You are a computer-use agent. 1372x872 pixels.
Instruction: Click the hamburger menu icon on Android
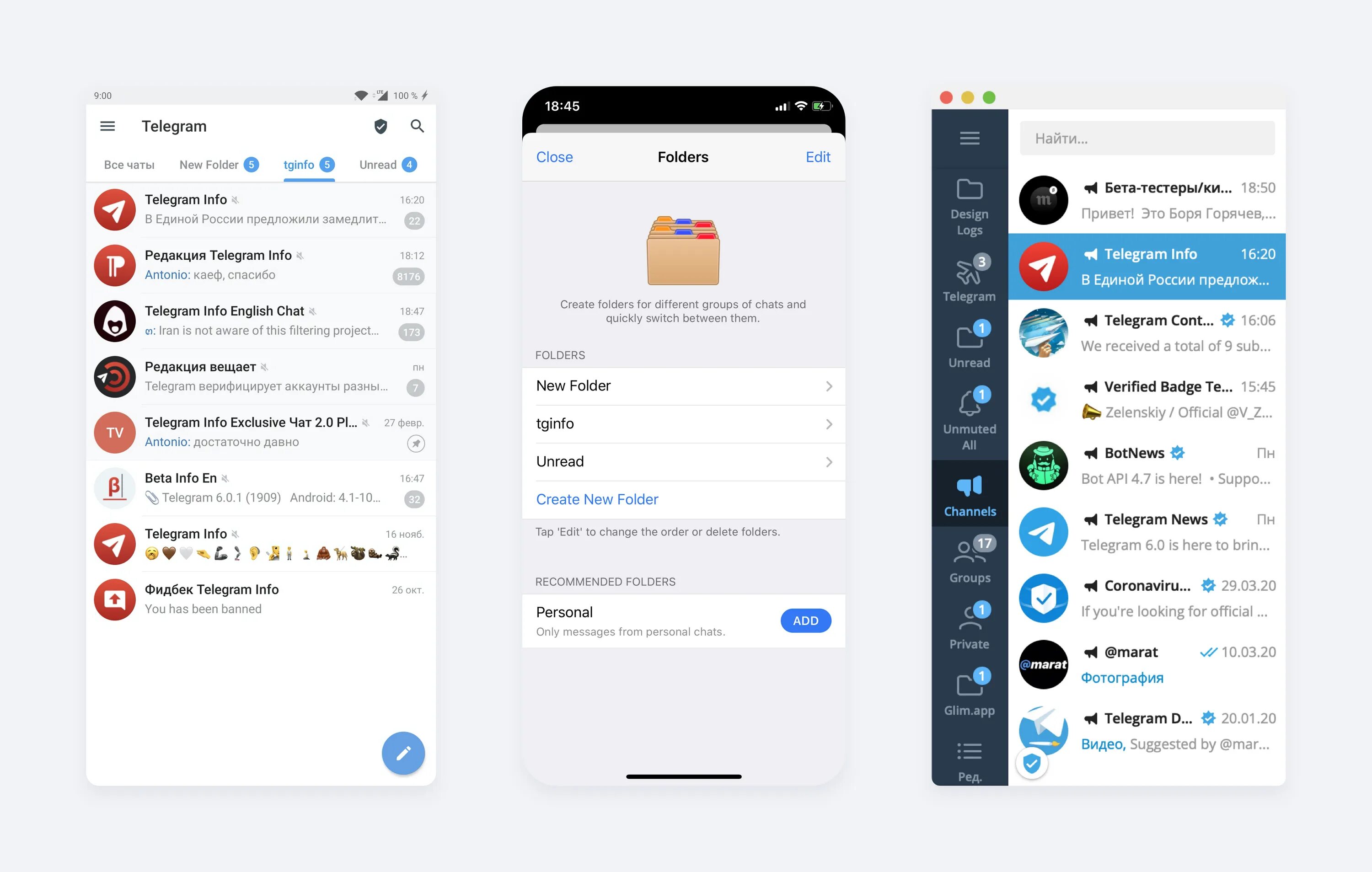[x=108, y=126]
